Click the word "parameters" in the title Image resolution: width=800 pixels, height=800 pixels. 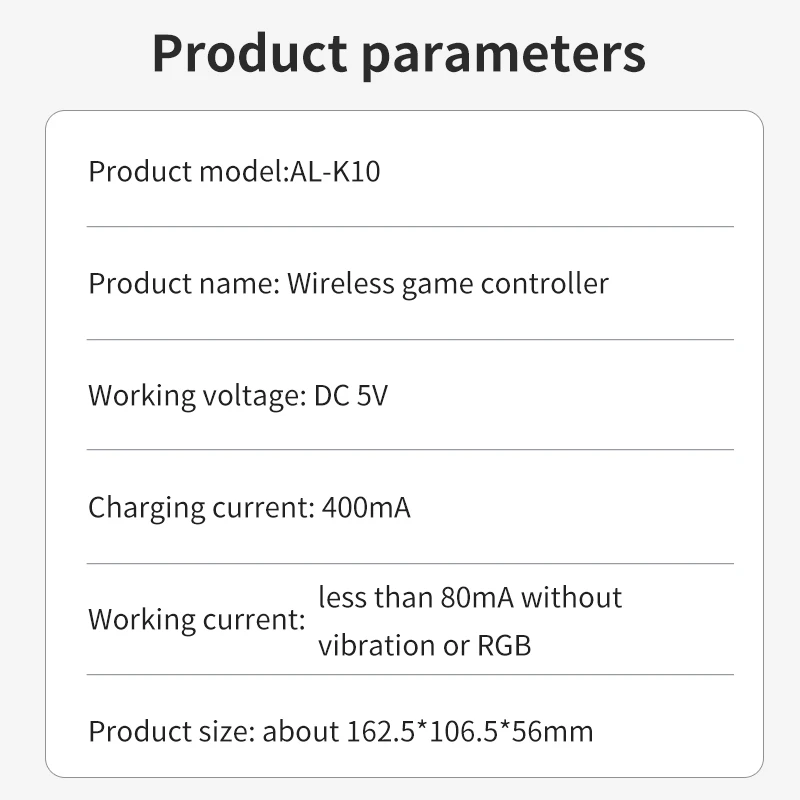(x=504, y=55)
